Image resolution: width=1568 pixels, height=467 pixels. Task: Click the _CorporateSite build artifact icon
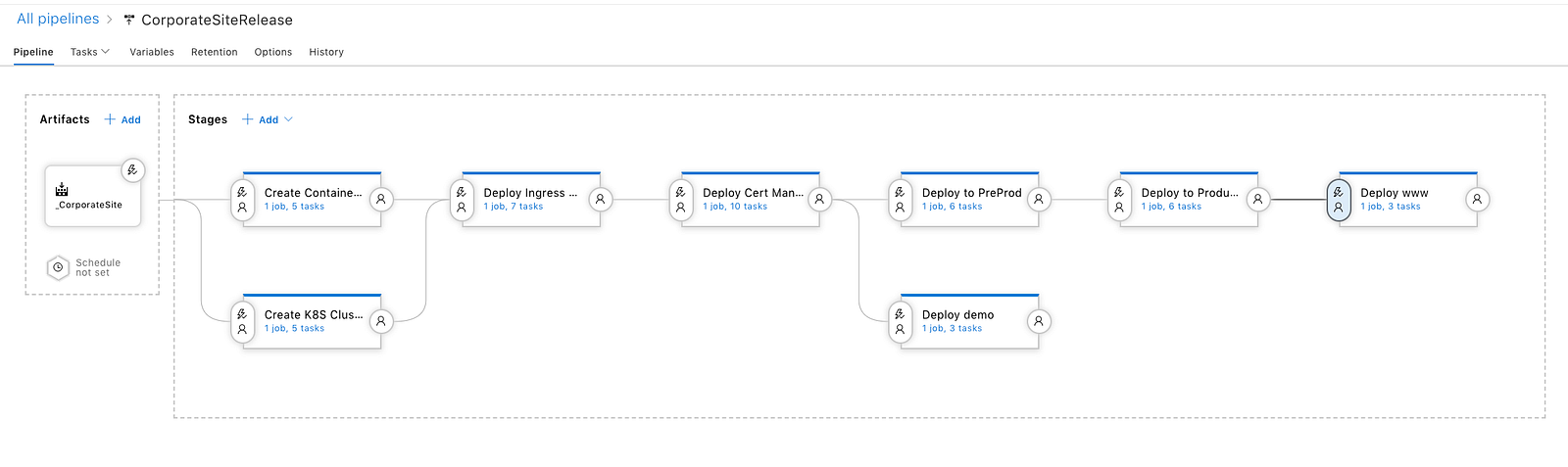coord(62,189)
